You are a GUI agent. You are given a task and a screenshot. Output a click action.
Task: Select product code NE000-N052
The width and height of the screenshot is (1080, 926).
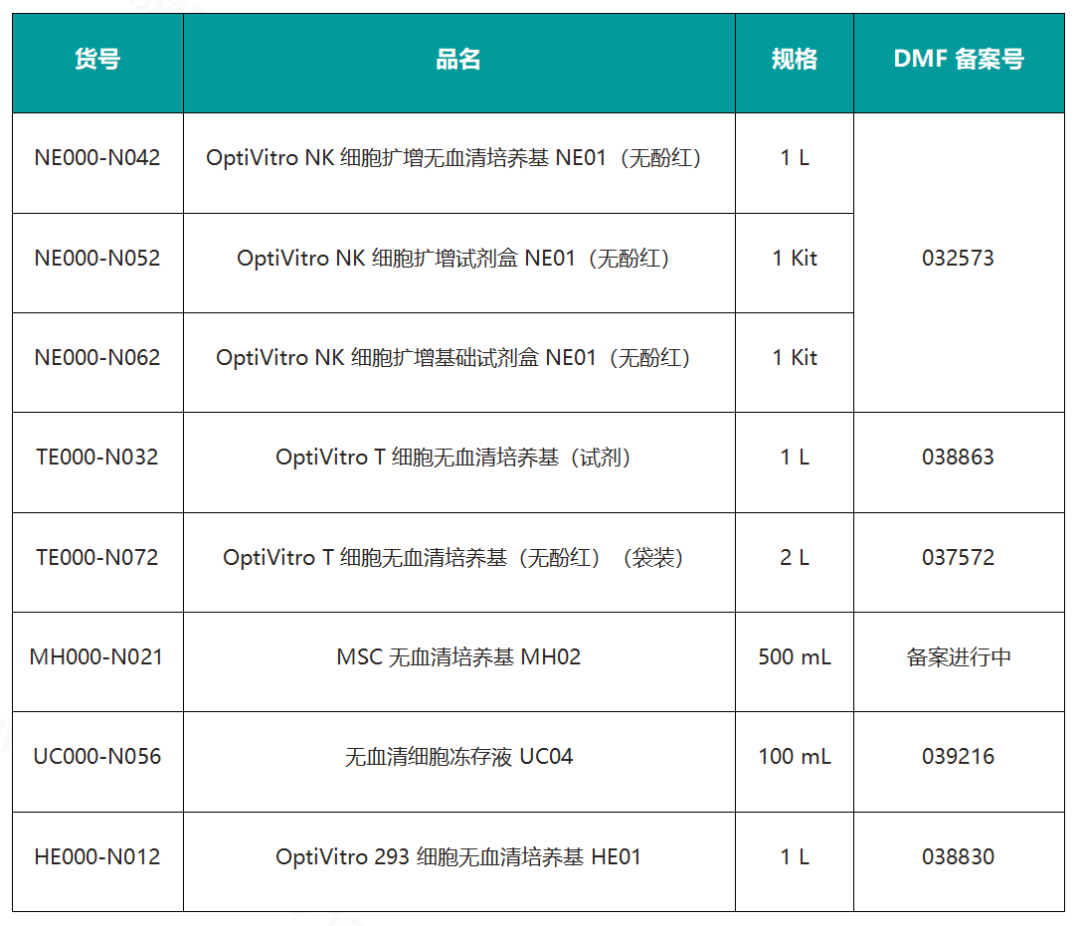tap(98, 258)
